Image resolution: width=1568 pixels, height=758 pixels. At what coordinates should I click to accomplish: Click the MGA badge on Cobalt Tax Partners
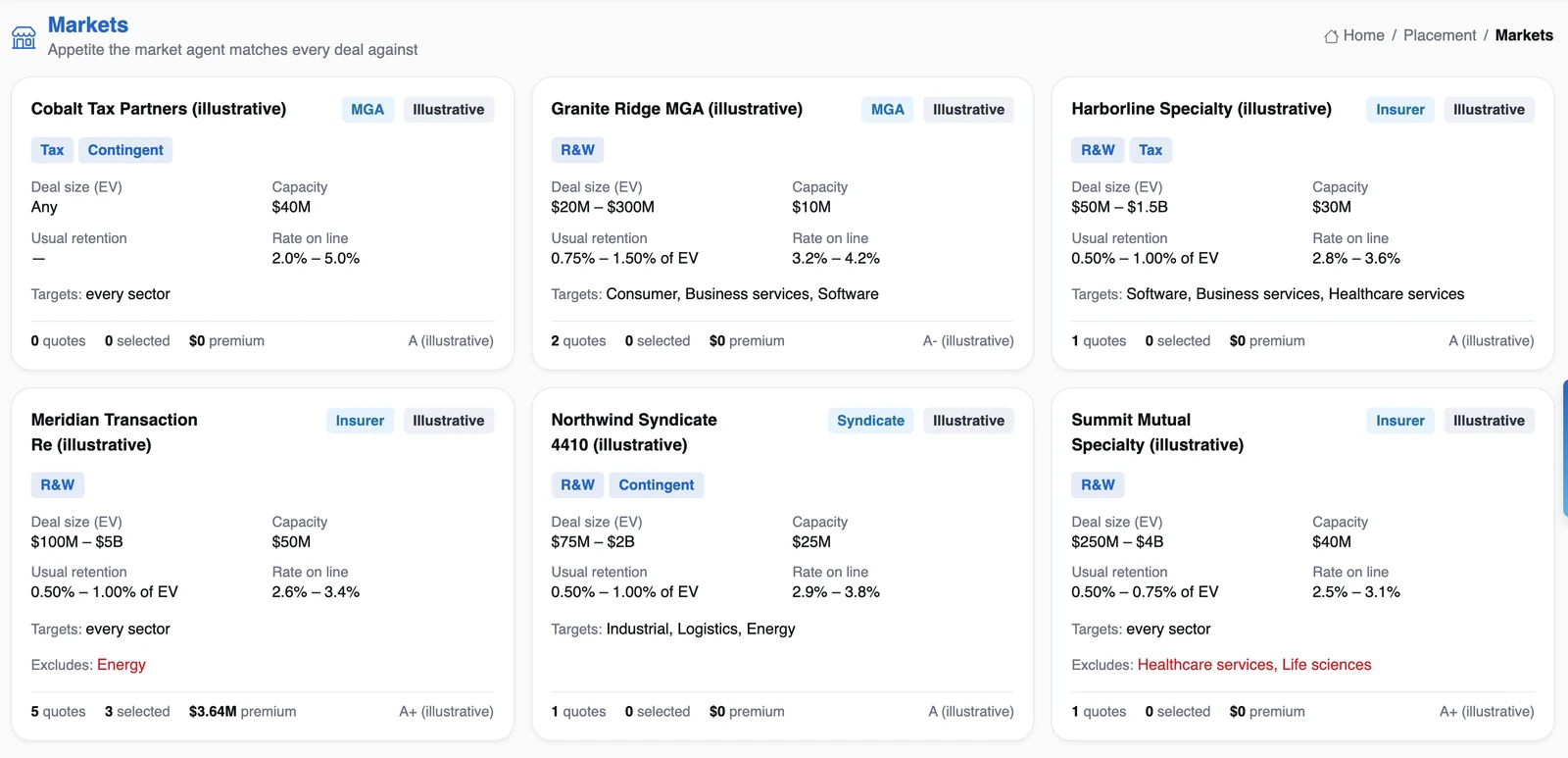[367, 110]
